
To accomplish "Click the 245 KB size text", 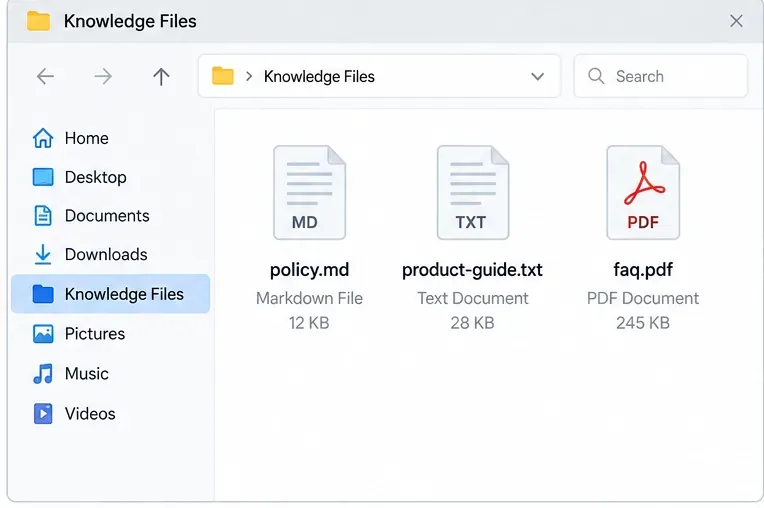I will [643, 323].
